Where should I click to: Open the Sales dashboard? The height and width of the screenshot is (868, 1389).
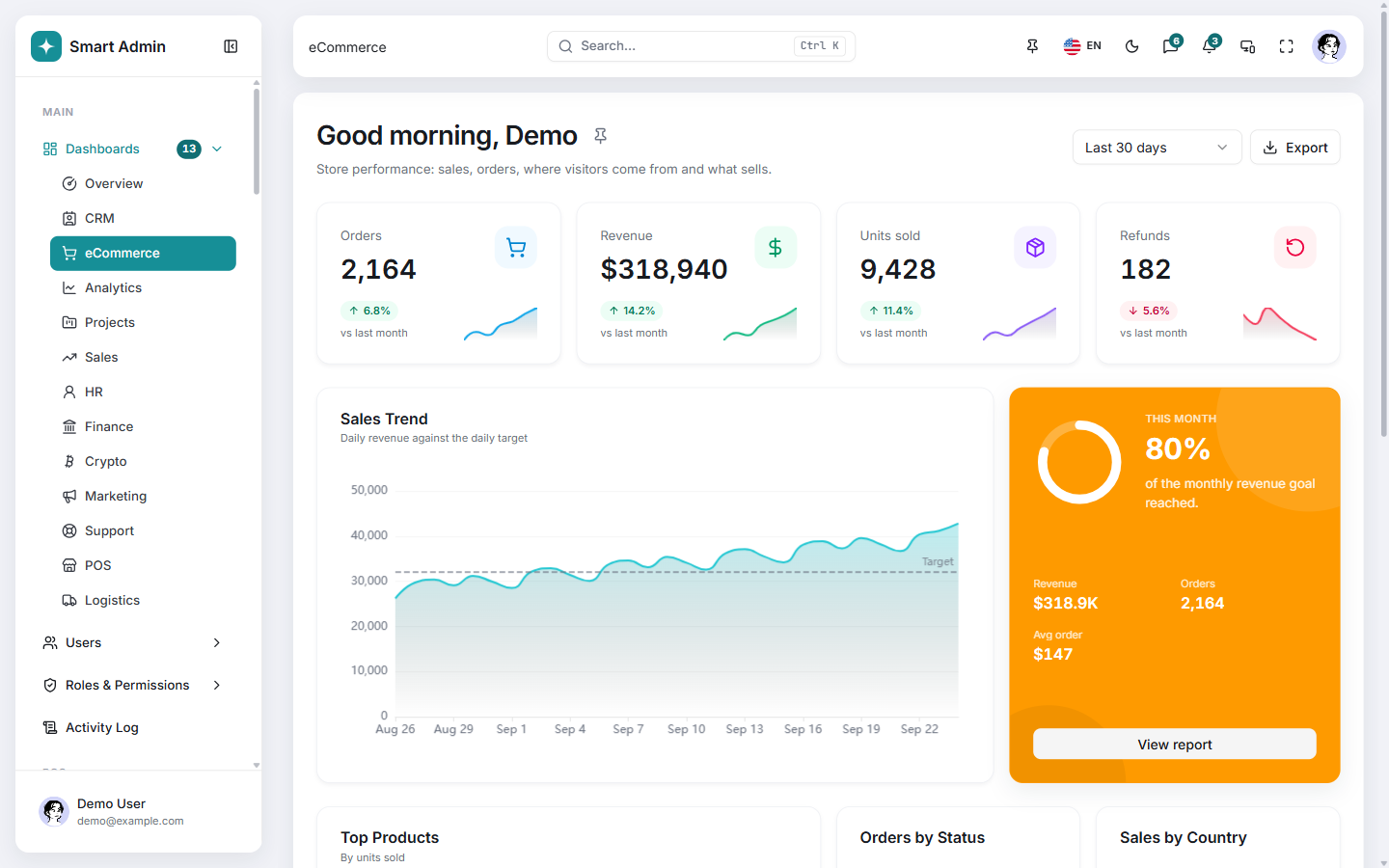[143, 357]
